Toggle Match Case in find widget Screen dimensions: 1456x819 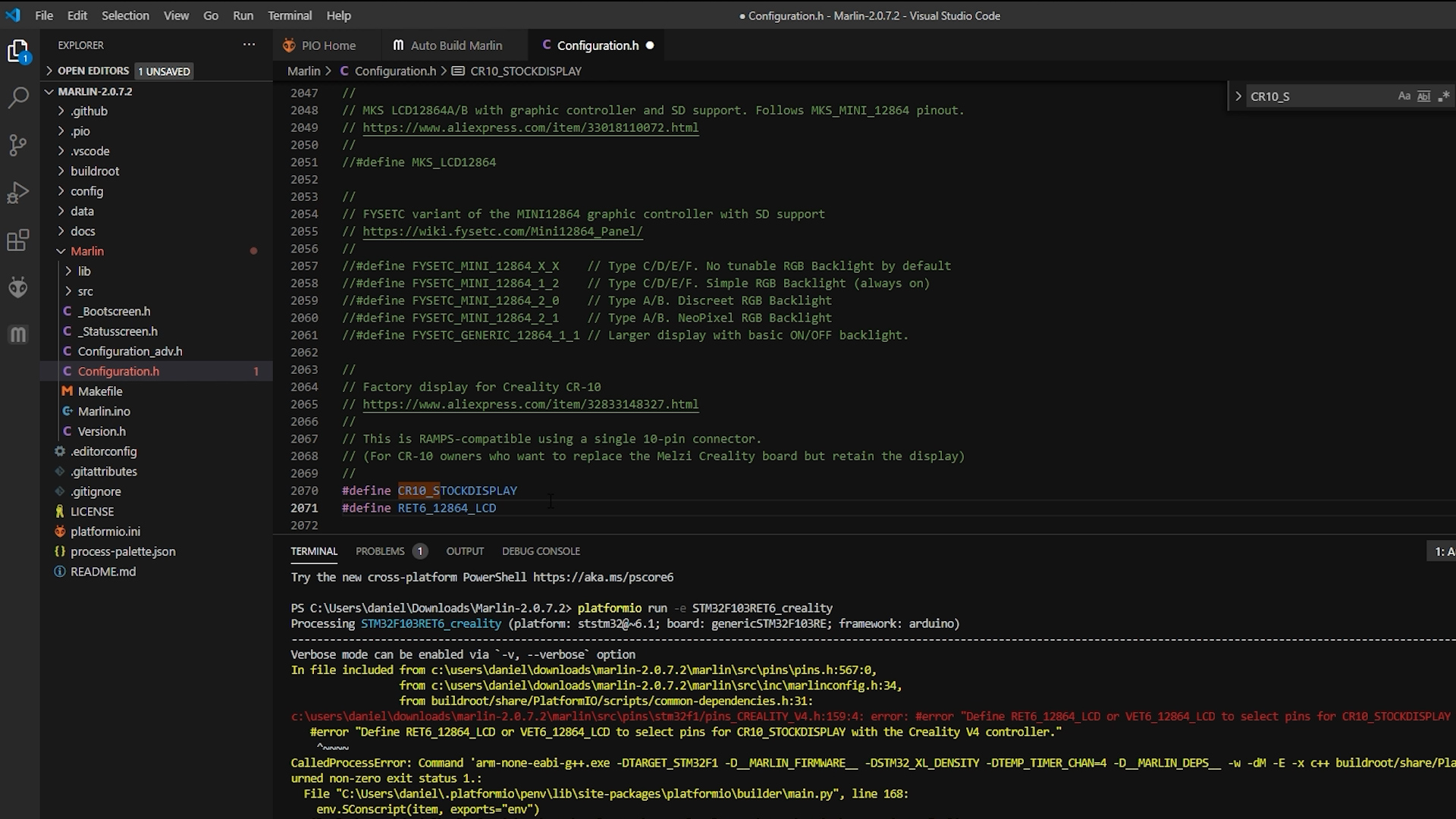(1404, 96)
